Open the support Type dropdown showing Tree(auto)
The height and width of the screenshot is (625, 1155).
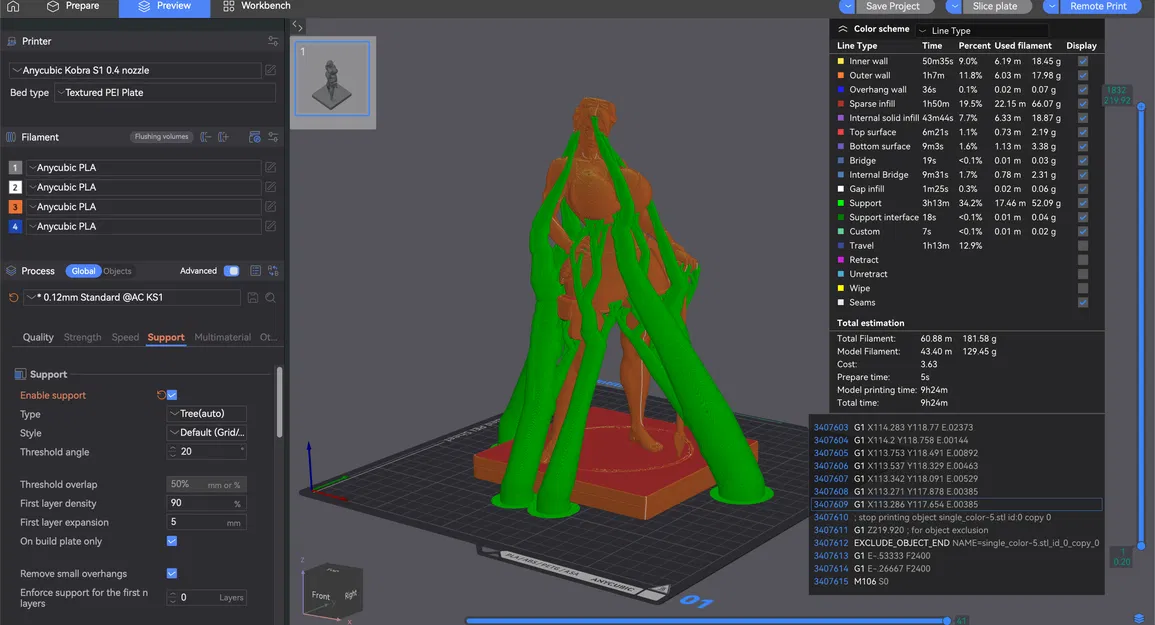(205, 413)
